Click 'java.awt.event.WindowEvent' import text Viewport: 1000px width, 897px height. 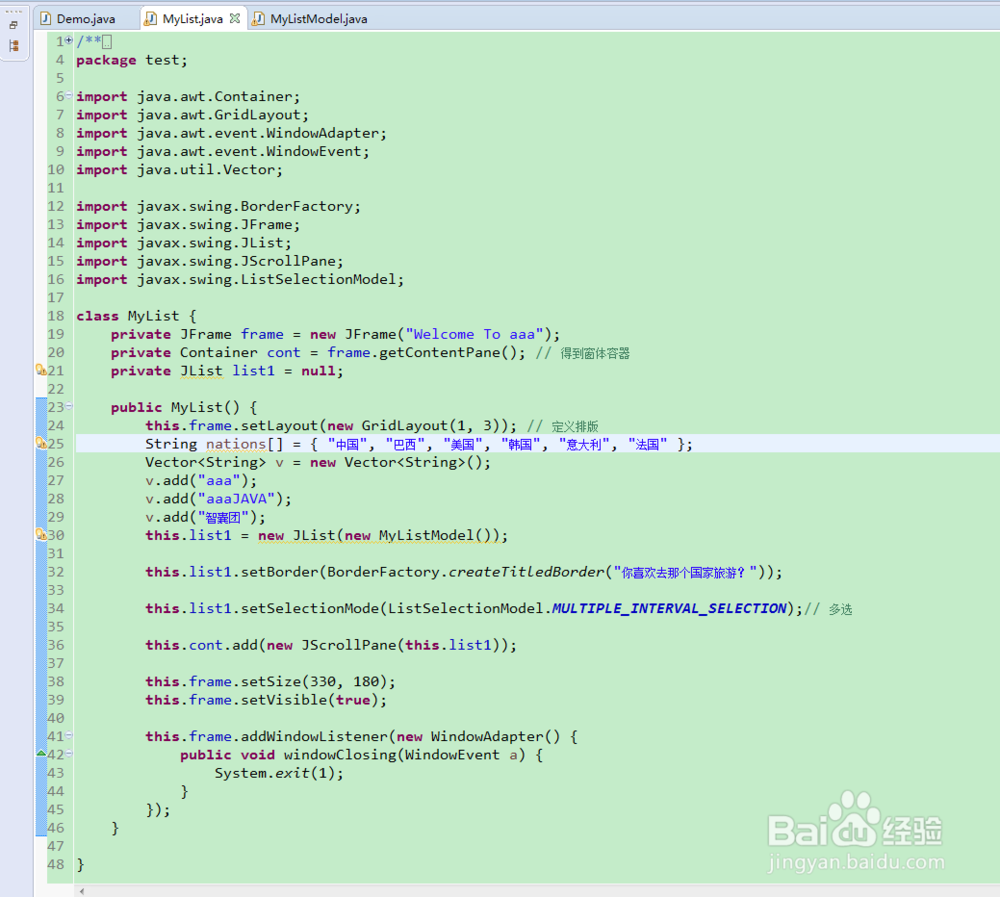249,151
